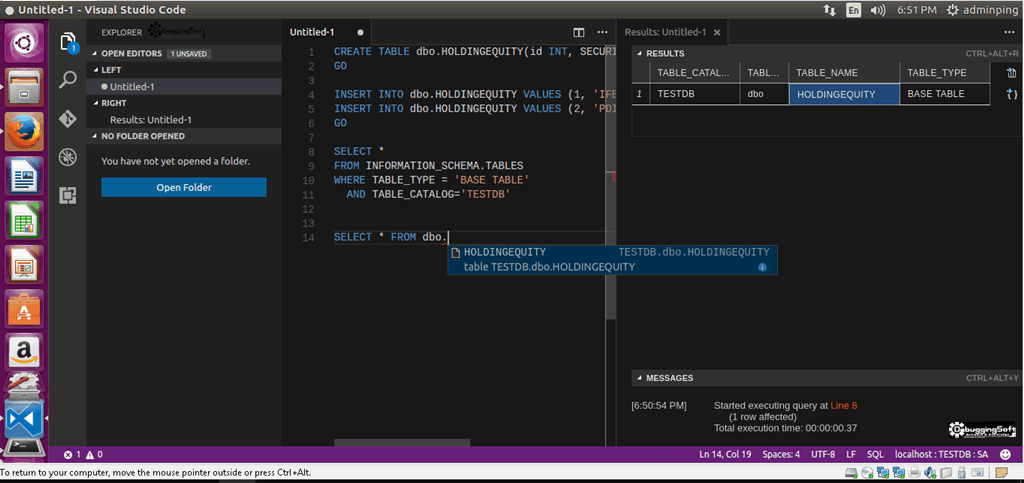This screenshot has width=1024, height=483.
Task: Click the volume icon in top panel
Action: pos(878,10)
